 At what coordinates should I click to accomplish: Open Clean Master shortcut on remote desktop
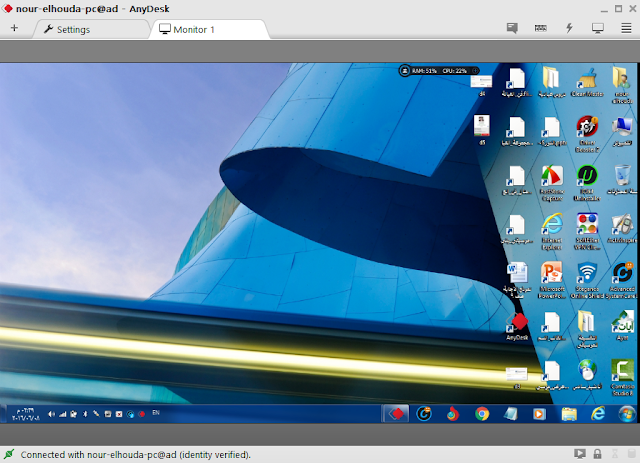coord(587,83)
